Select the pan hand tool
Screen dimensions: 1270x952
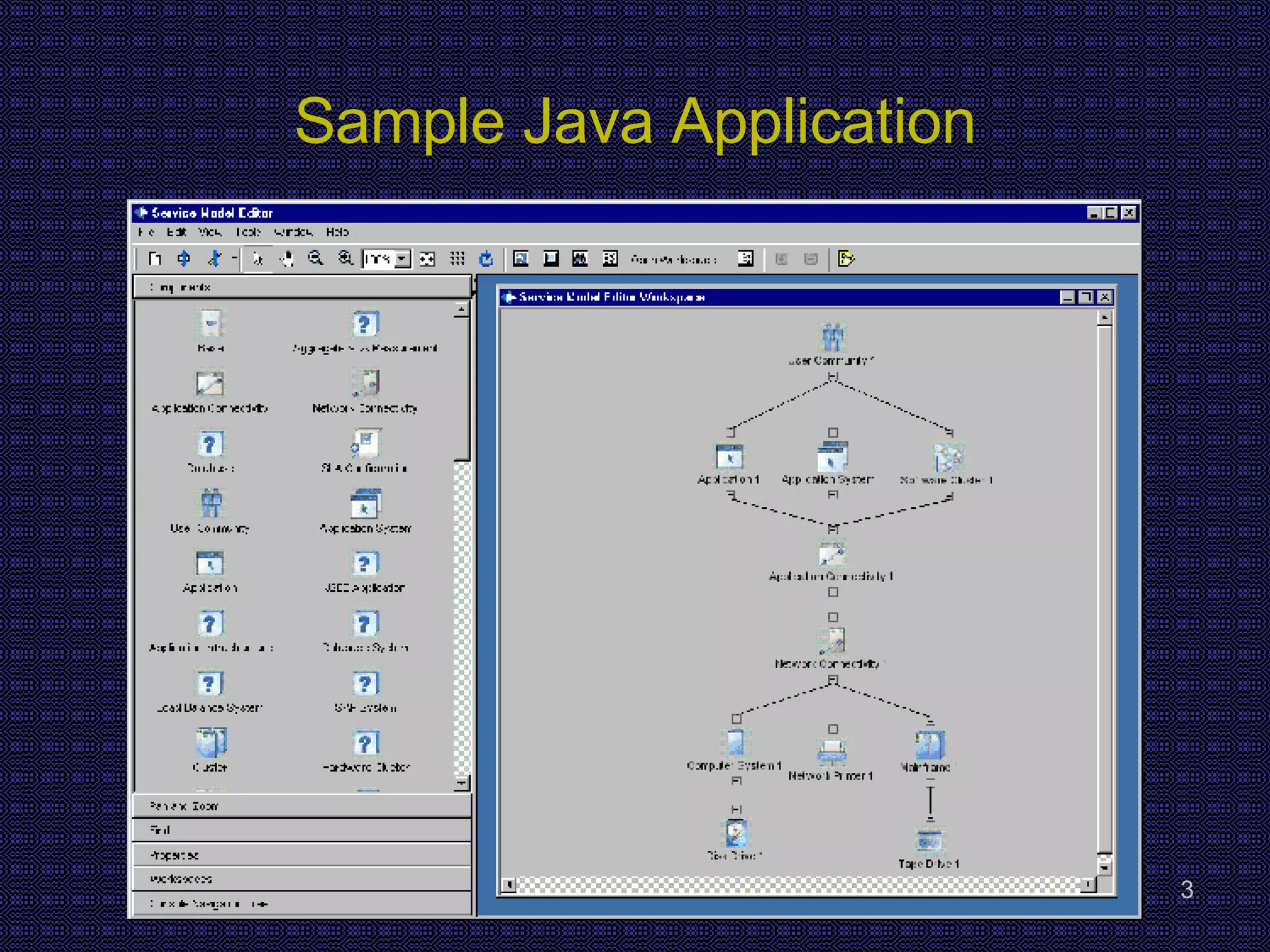point(286,258)
